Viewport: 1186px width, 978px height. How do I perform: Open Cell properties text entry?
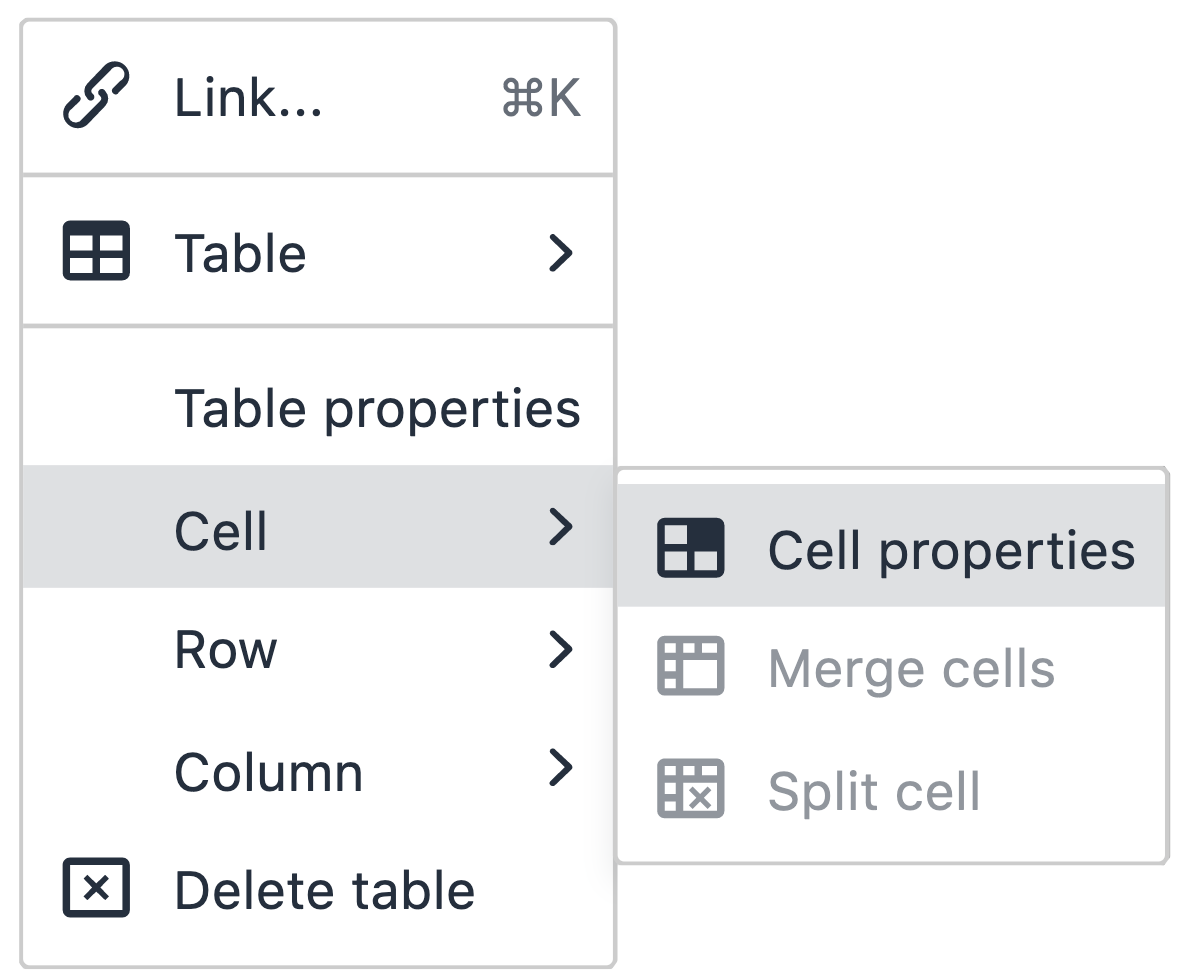point(952,551)
